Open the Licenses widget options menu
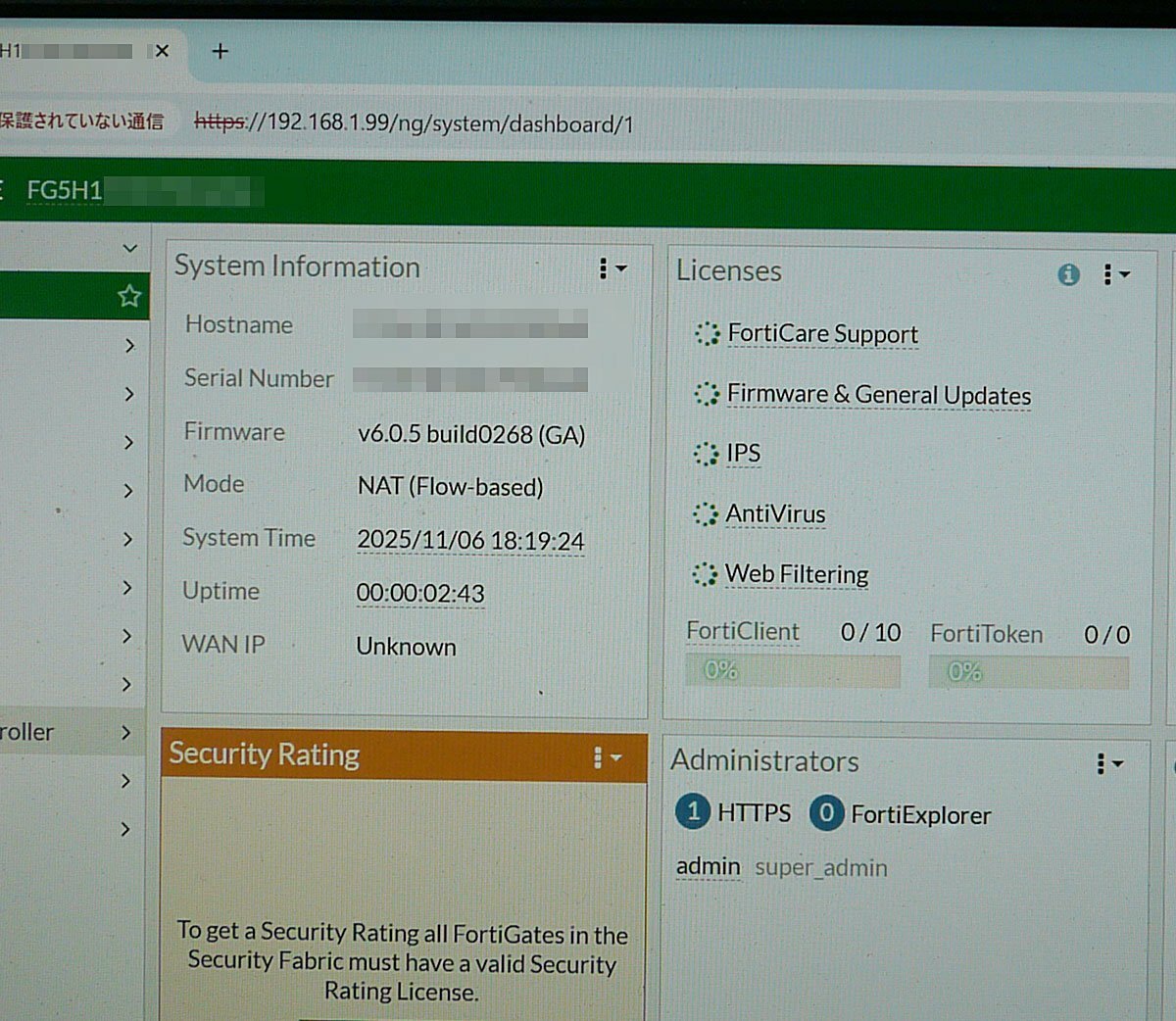This screenshot has width=1176, height=1021. point(1115,275)
